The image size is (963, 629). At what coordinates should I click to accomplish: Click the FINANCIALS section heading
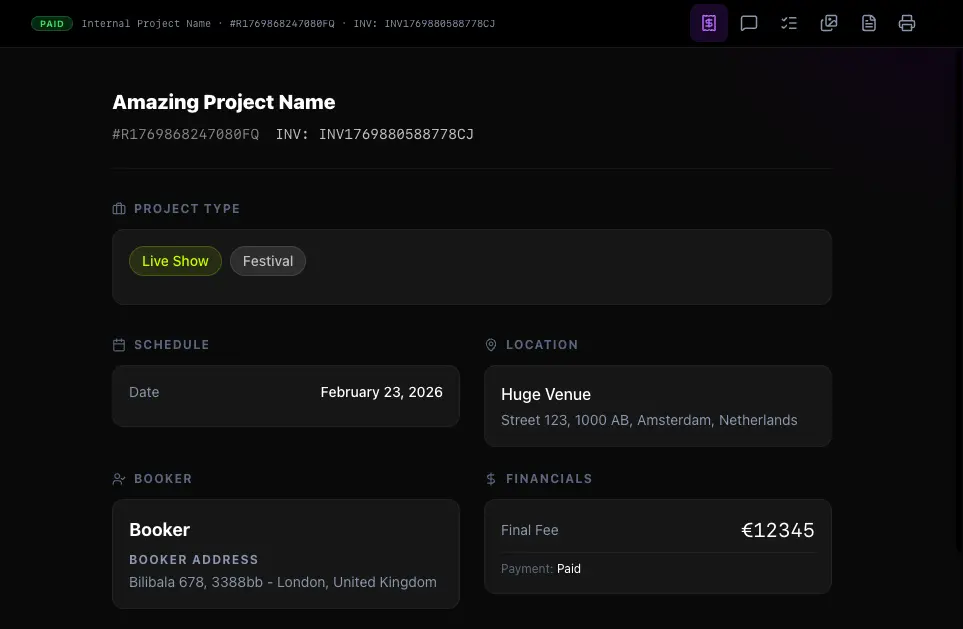[x=549, y=479]
